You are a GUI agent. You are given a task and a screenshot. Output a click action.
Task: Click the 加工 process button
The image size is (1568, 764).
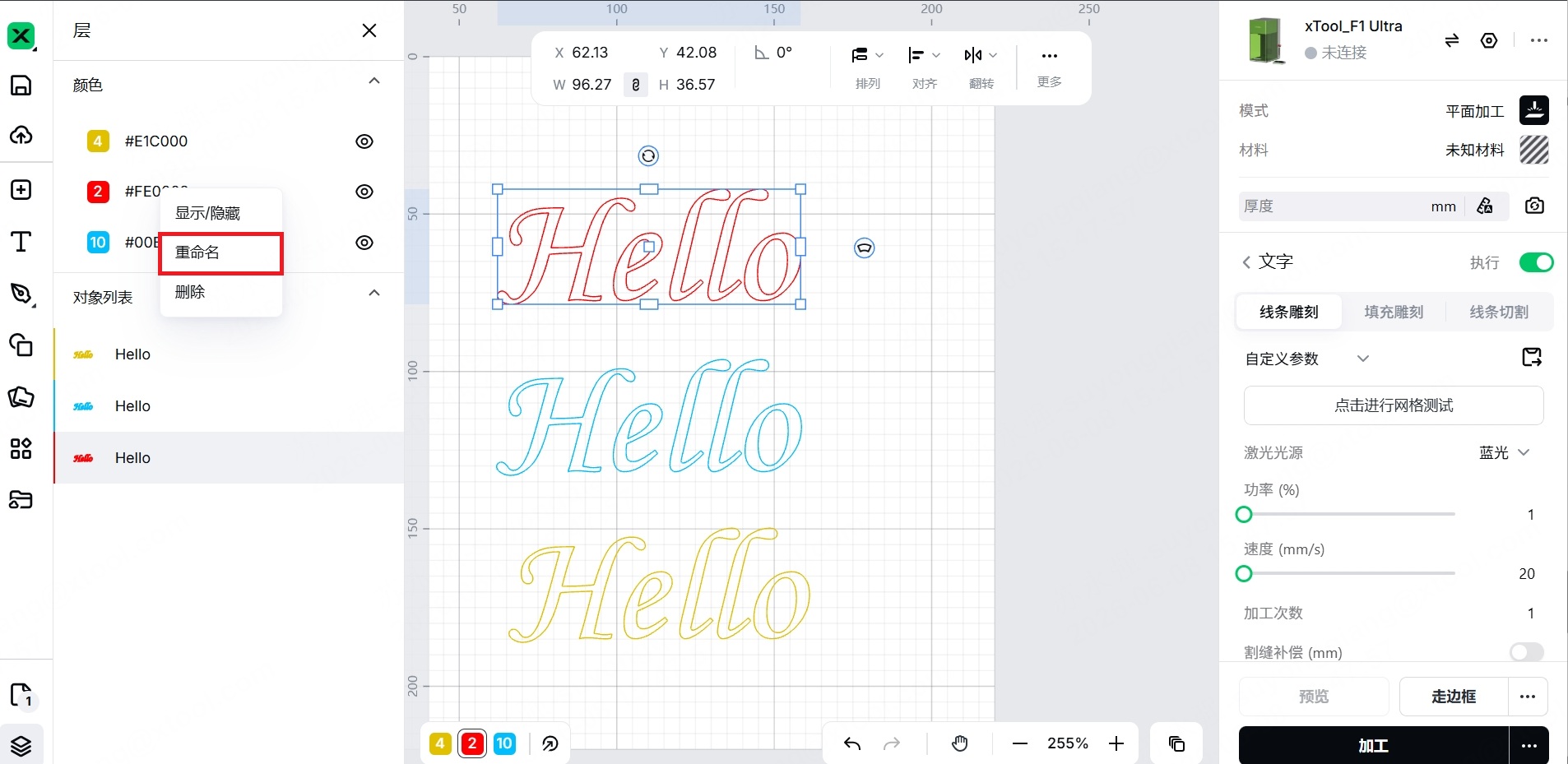[1373, 745]
